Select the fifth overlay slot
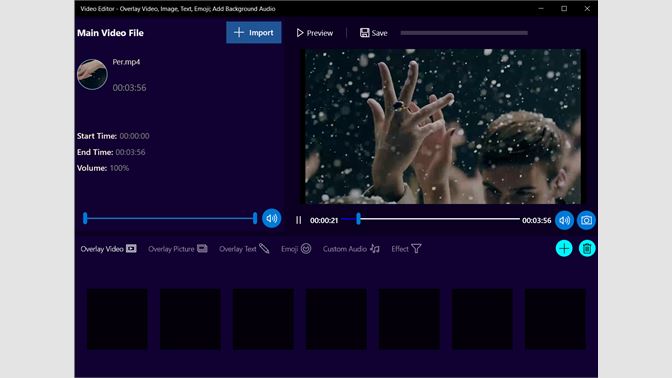Screen dimensions: 672x378 point(409,319)
